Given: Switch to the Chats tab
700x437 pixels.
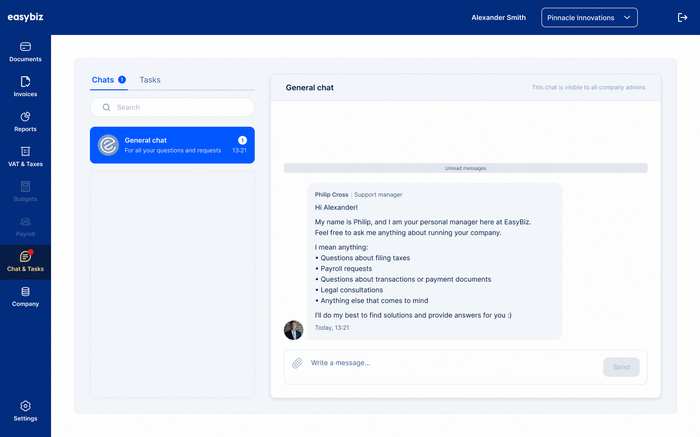Looking at the screenshot, I should (108, 80).
